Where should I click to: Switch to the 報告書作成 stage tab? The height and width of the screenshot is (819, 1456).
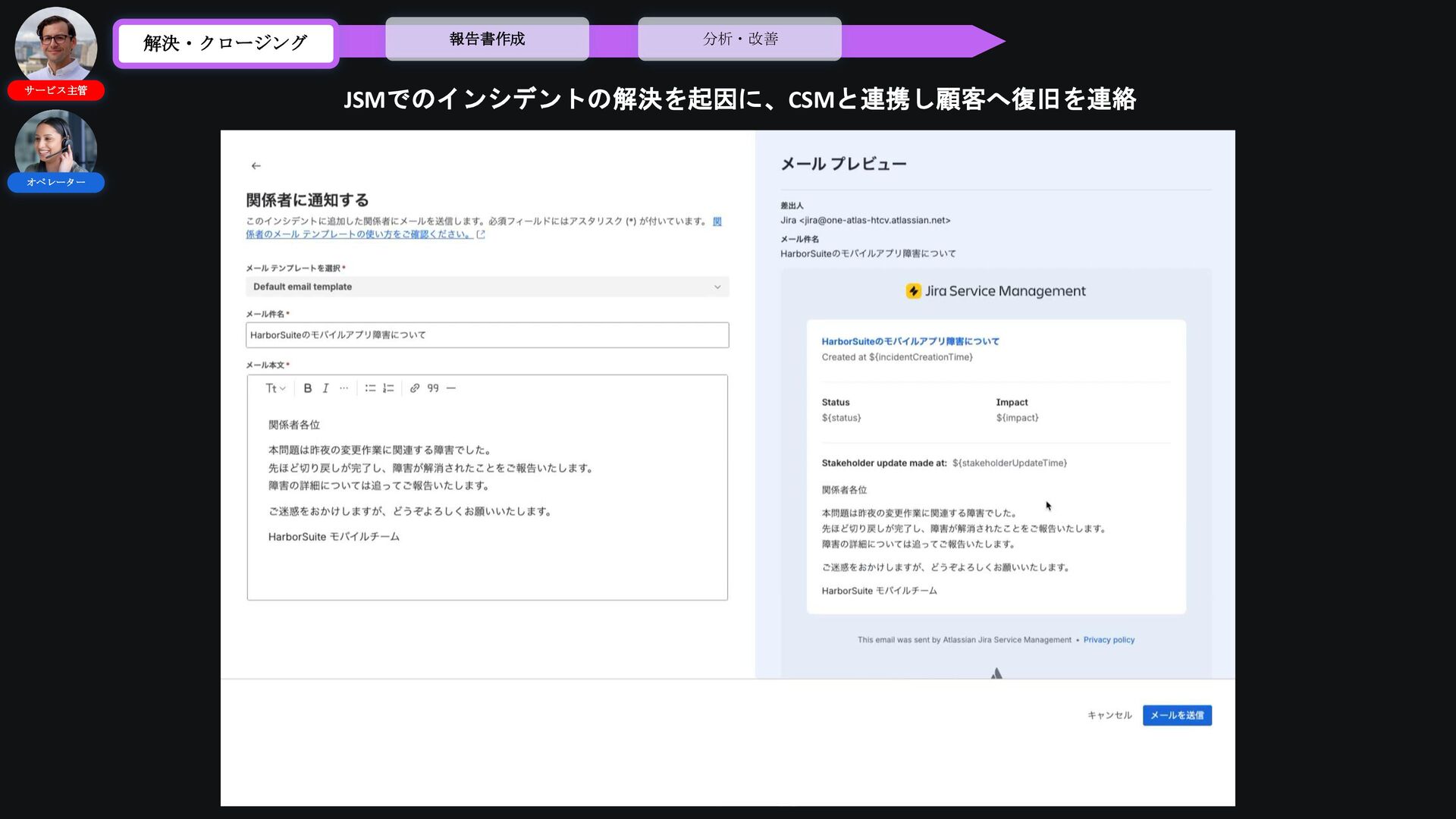click(x=487, y=39)
